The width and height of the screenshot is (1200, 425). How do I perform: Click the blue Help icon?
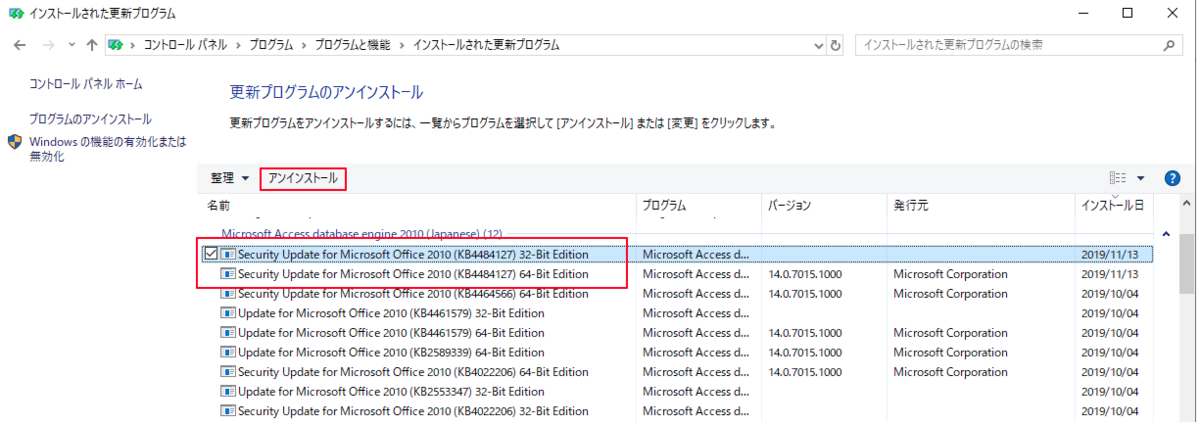(1173, 178)
